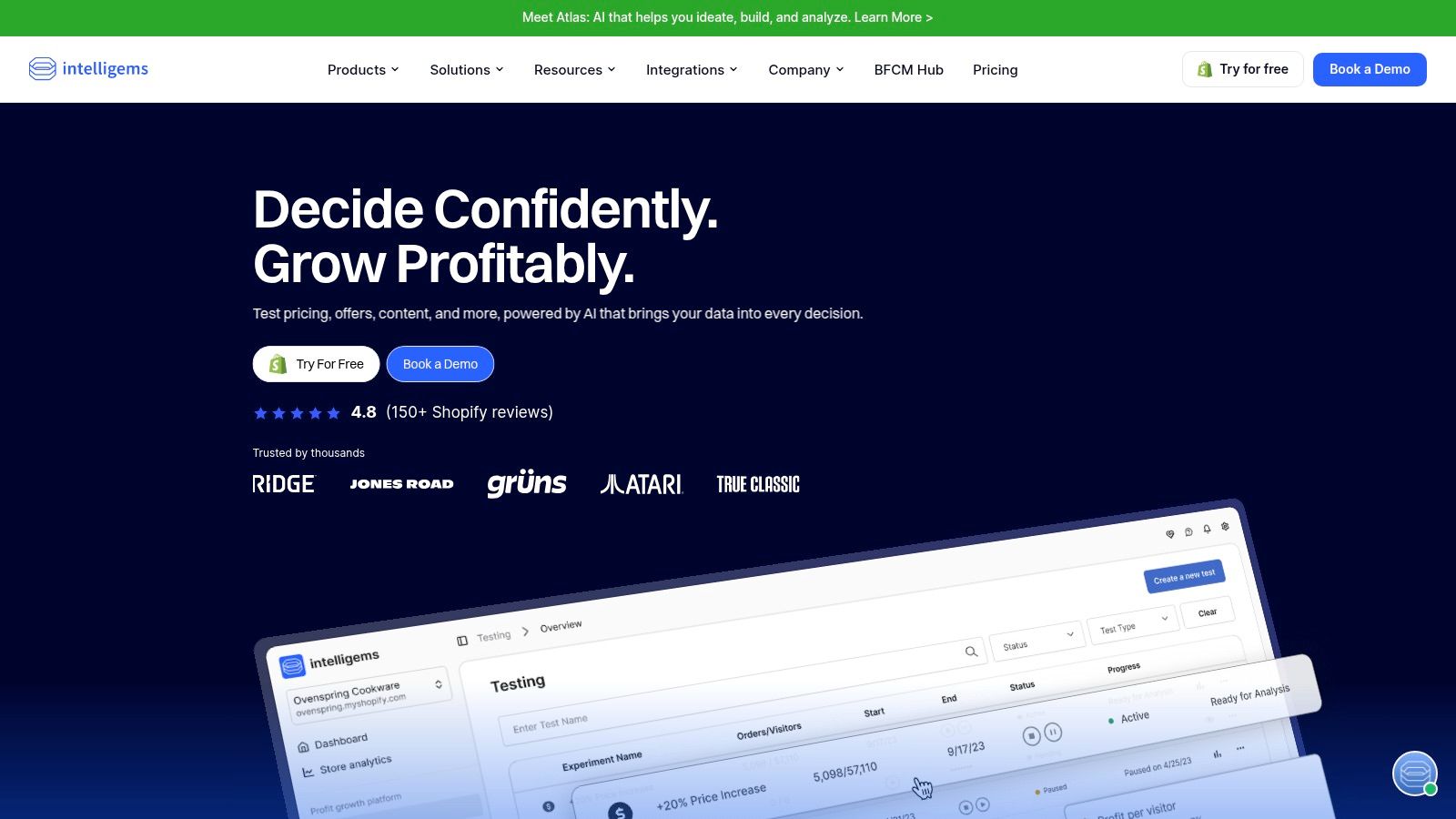Open the Resources dropdown menu

(575, 70)
